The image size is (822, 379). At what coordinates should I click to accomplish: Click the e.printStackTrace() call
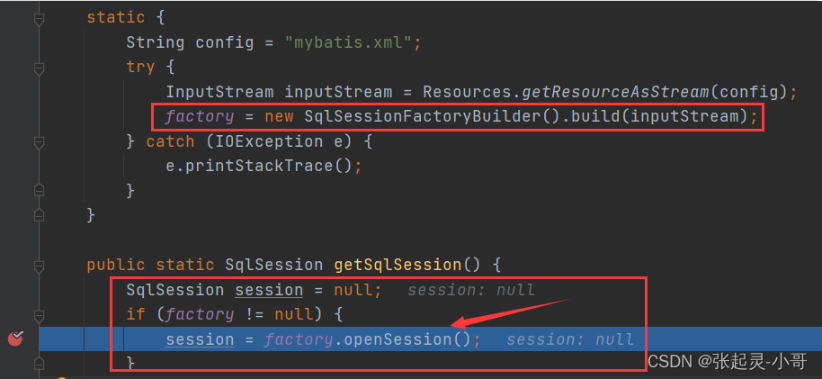coord(259,166)
